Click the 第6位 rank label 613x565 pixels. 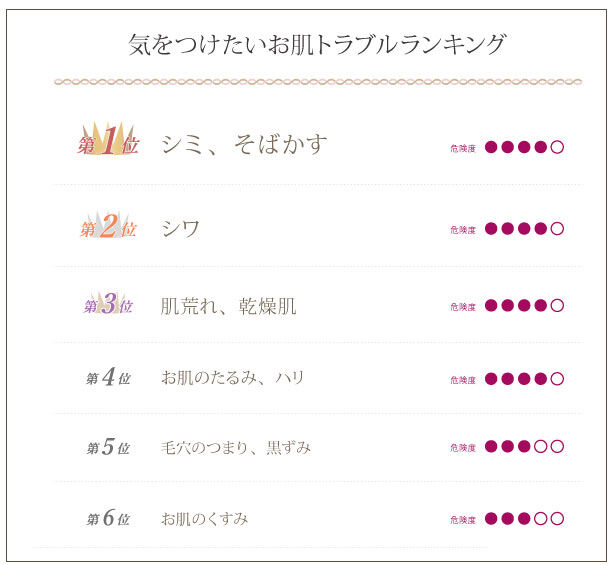(108, 519)
